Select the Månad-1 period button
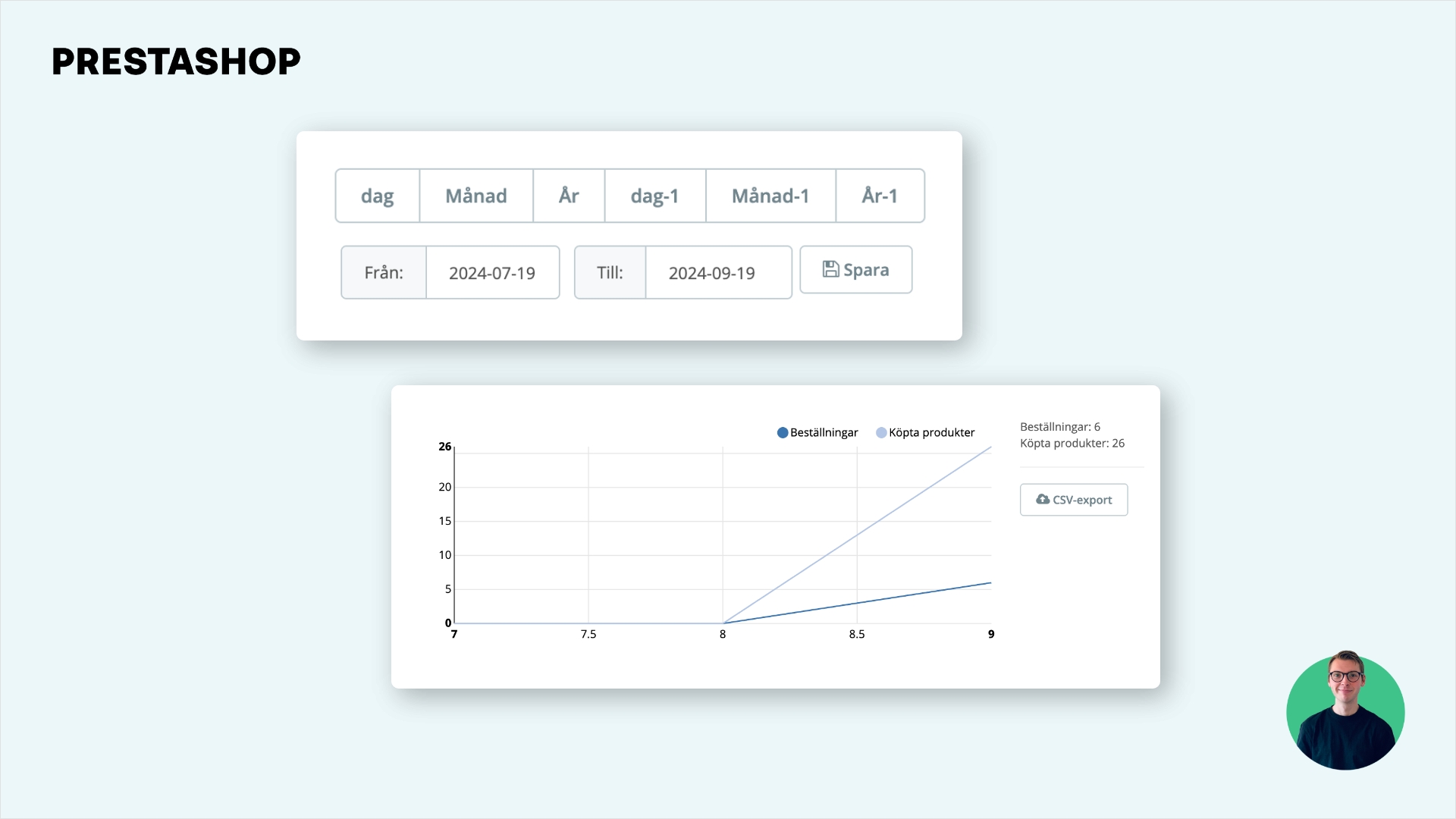This screenshot has height=819, width=1456. 770,196
